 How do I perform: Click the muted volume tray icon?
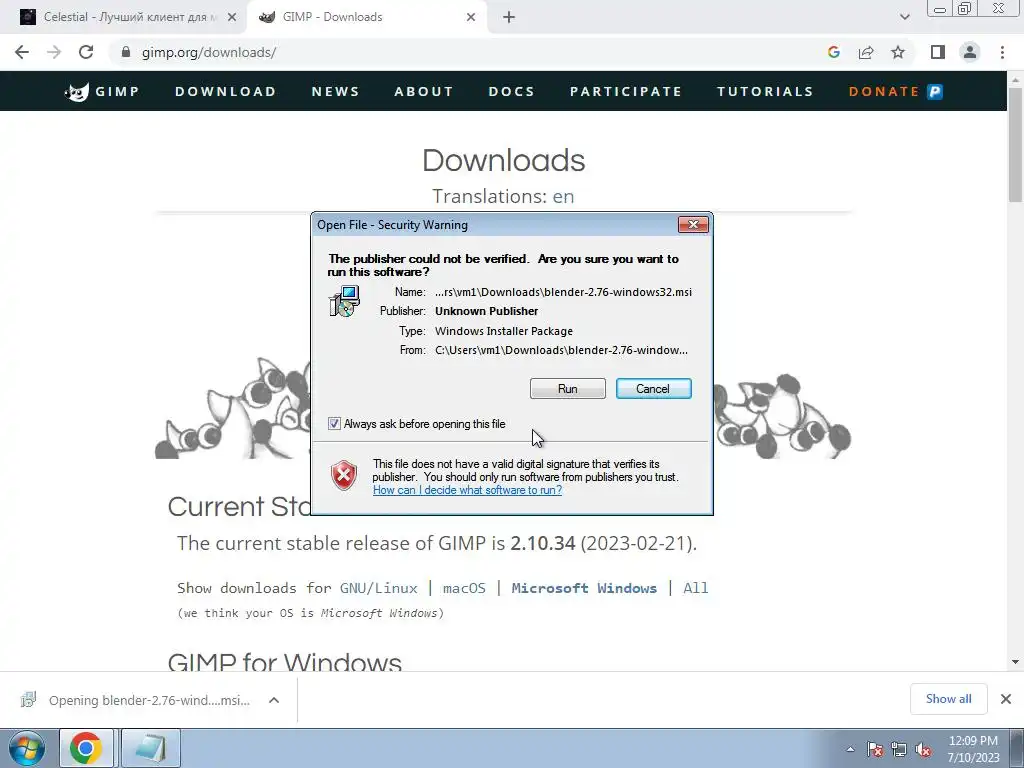(x=923, y=749)
